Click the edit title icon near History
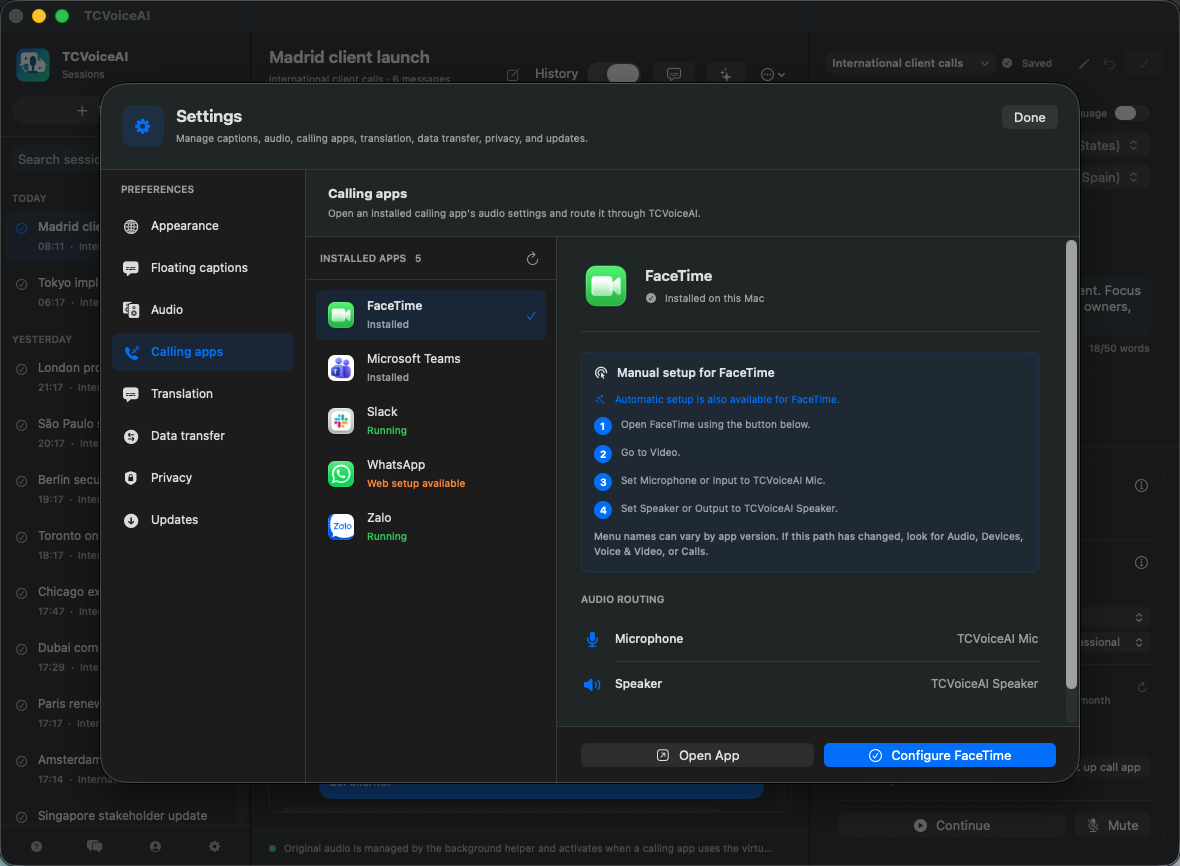 click(x=512, y=74)
